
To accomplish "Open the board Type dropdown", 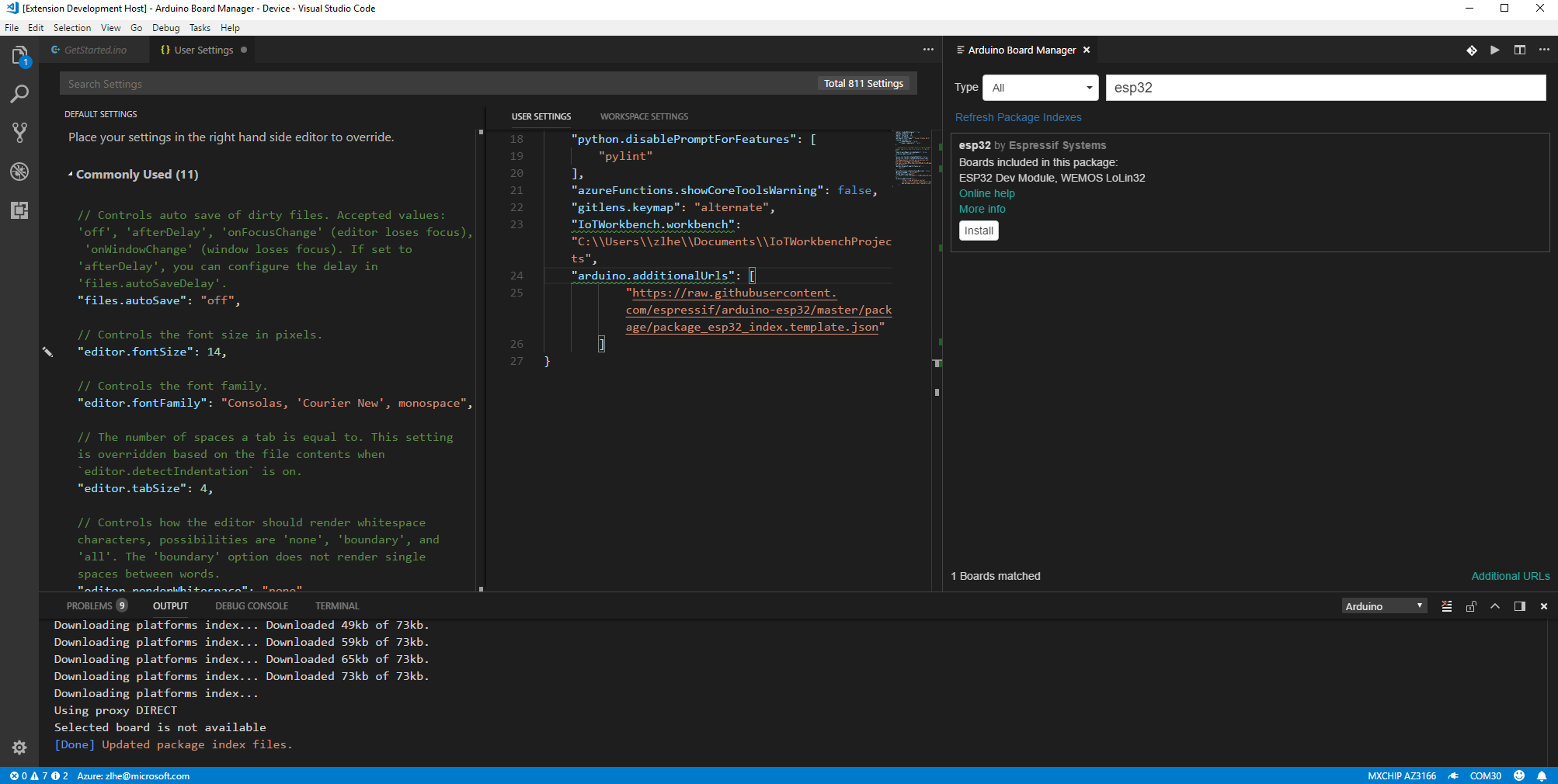I will coord(1039,88).
